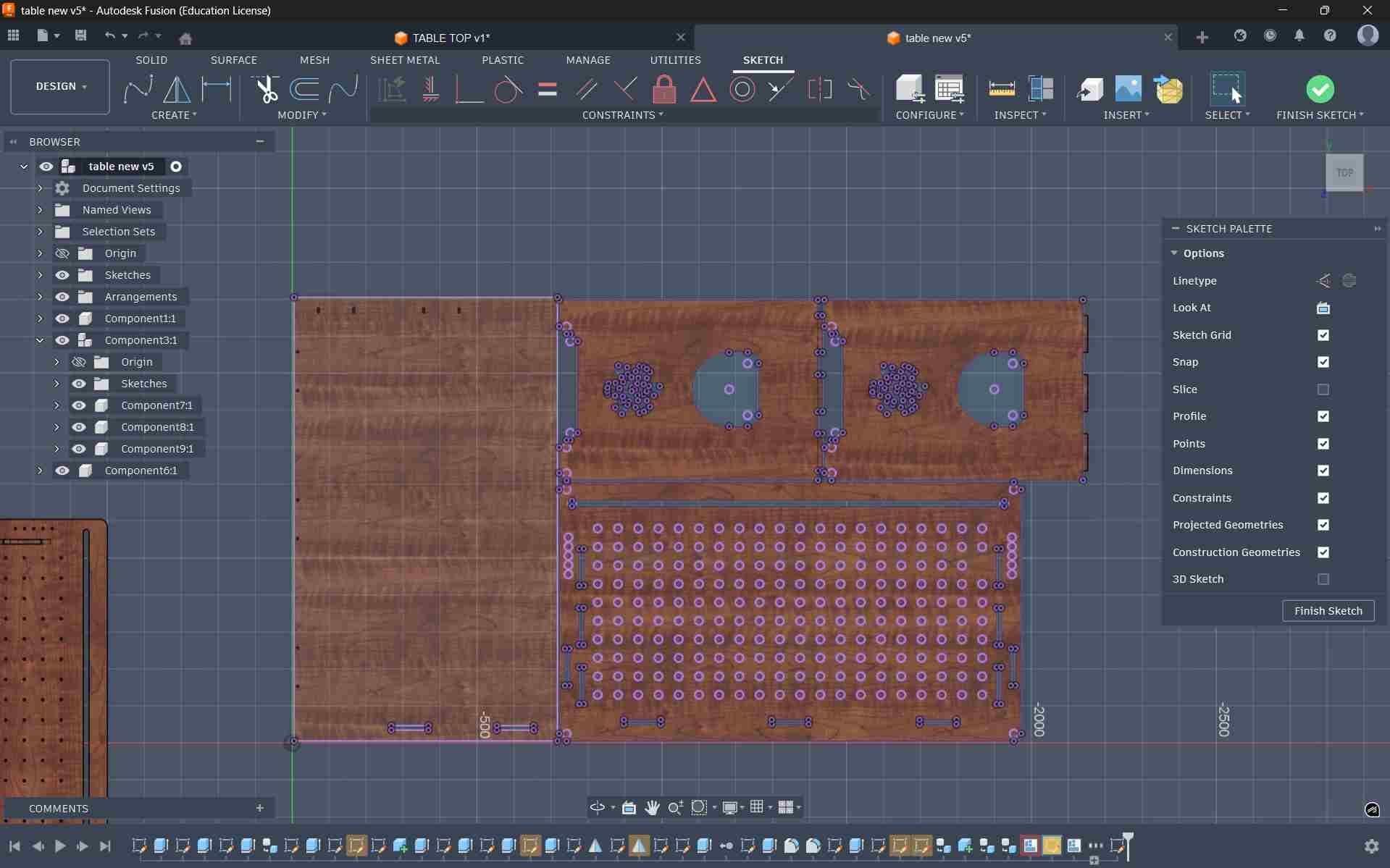Click the Look At icon in Sketch Palette
1390x868 pixels.
tap(1323, 308)
